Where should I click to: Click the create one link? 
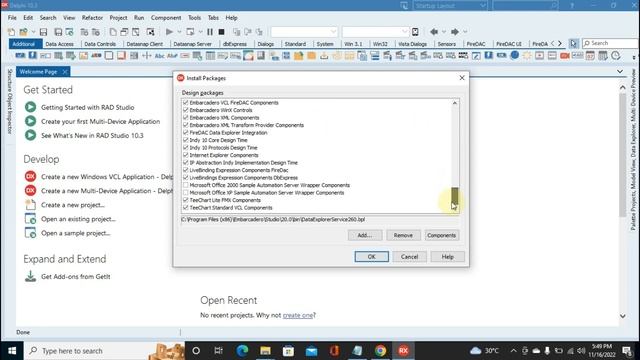click(x=298, y=315)
